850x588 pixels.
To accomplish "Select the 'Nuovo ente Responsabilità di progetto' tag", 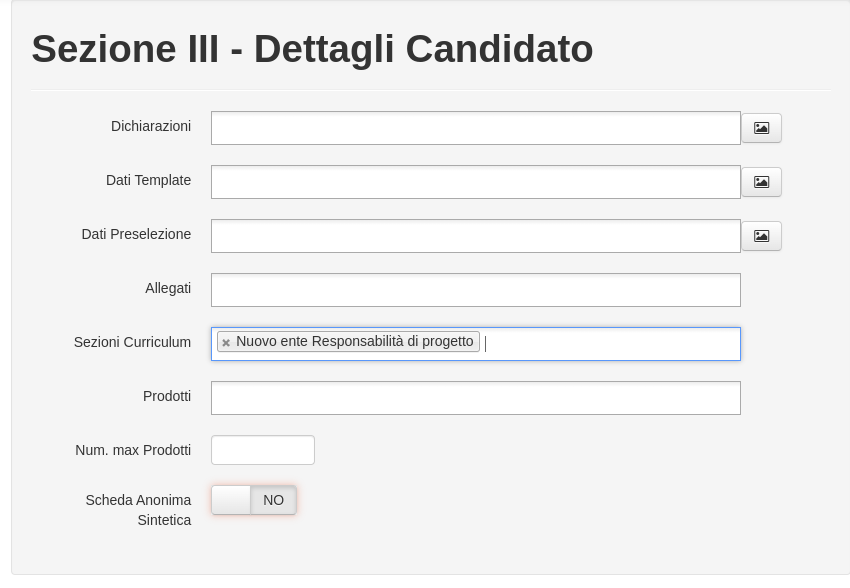I will click(x=355, y=341).
